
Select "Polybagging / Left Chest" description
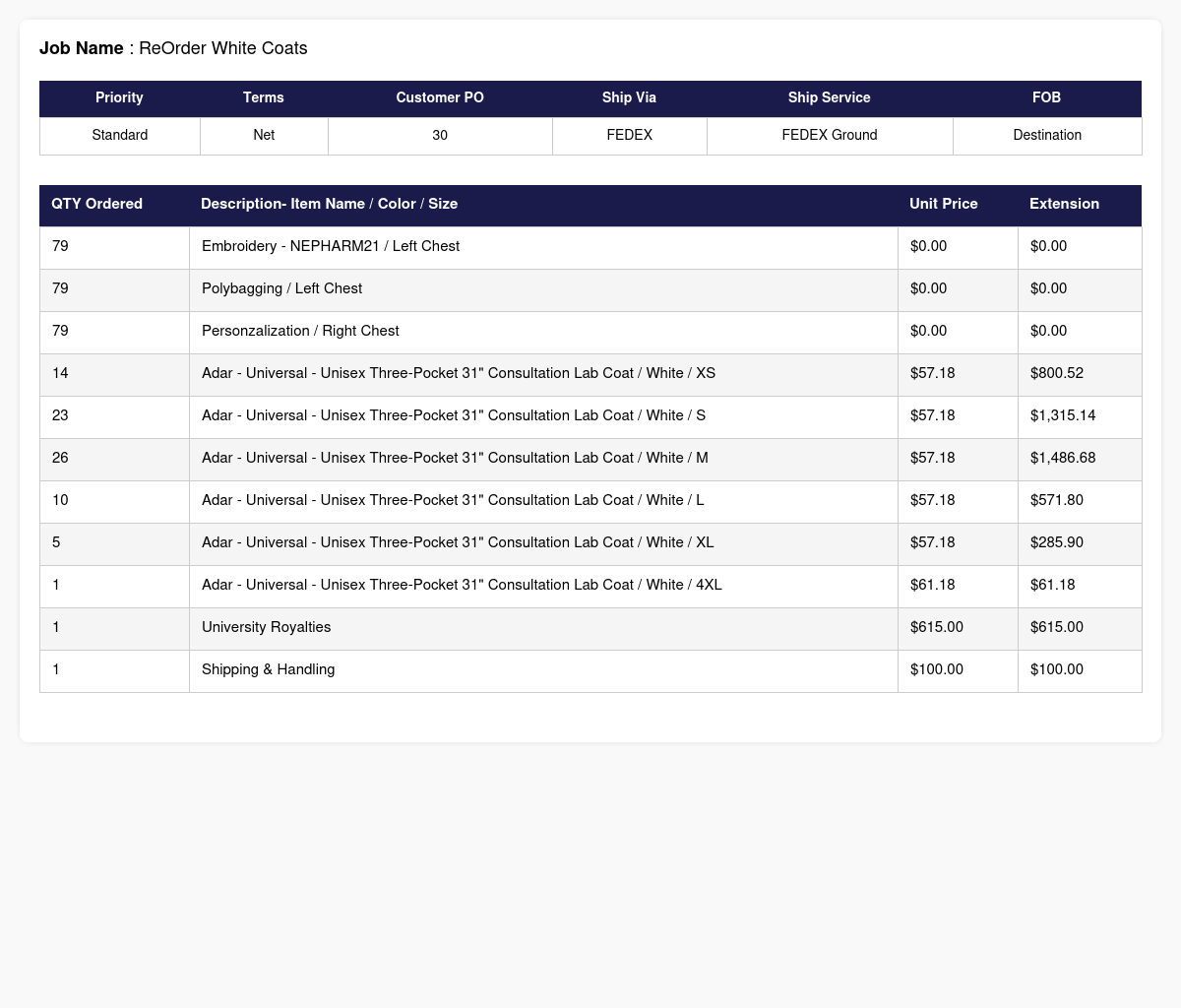pos(281,288)
